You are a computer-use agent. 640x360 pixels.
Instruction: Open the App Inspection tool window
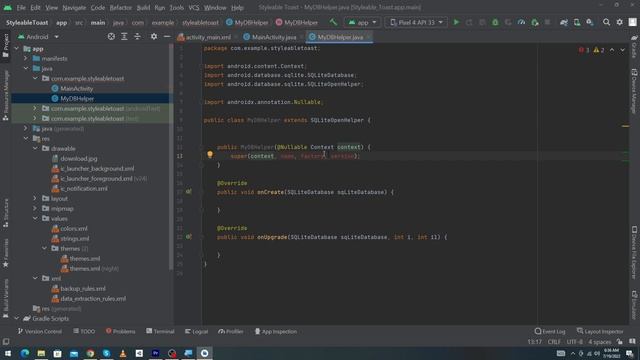pyautogui.click(x=276, y=331)
